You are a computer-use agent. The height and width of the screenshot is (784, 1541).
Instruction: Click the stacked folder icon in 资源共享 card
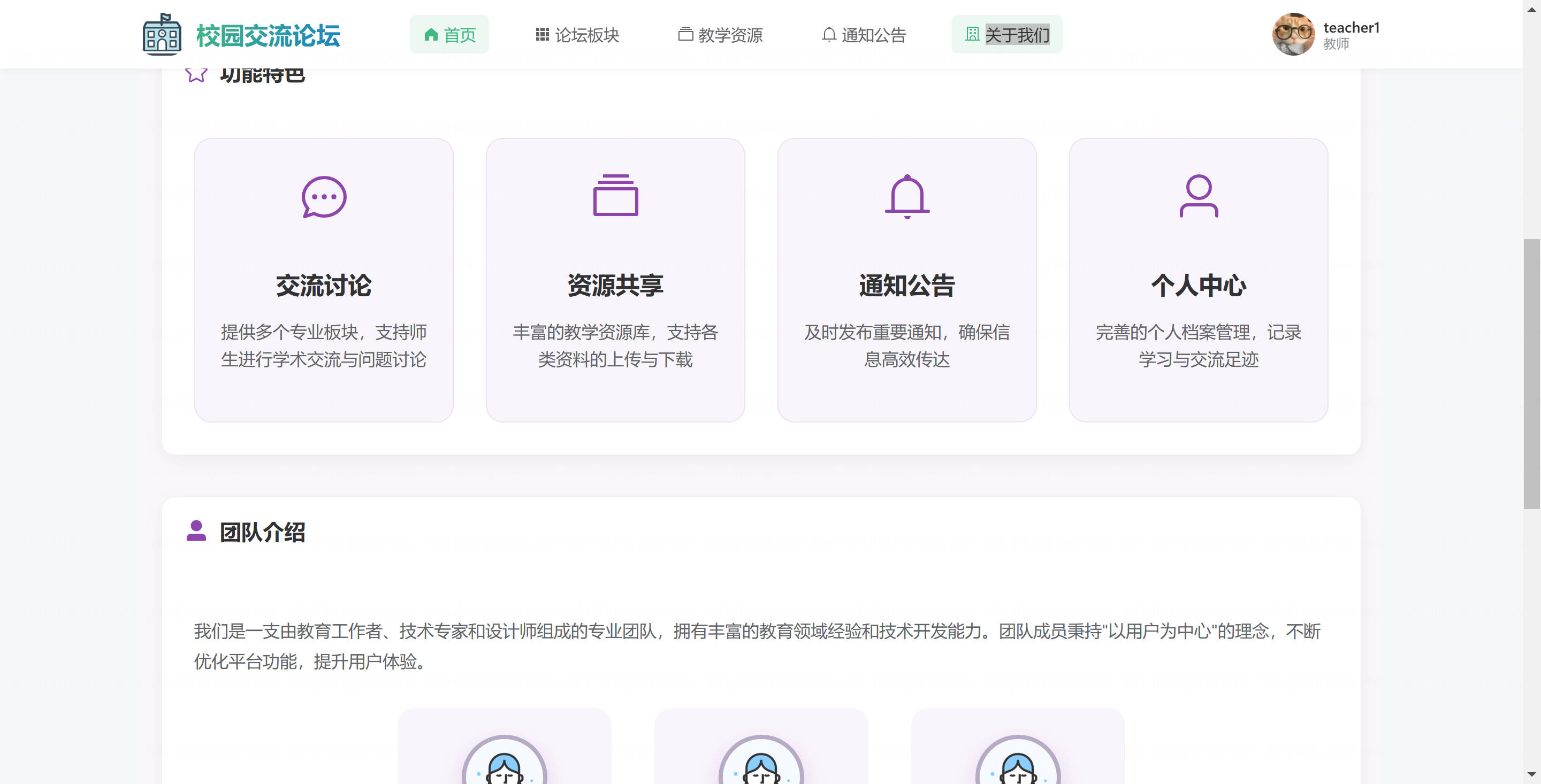(x=615, y=195)
